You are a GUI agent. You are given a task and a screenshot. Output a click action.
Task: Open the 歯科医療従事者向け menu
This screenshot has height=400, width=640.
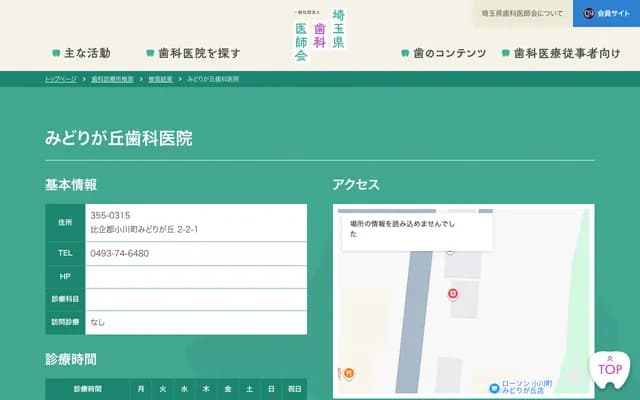click(x=566, y=53)
